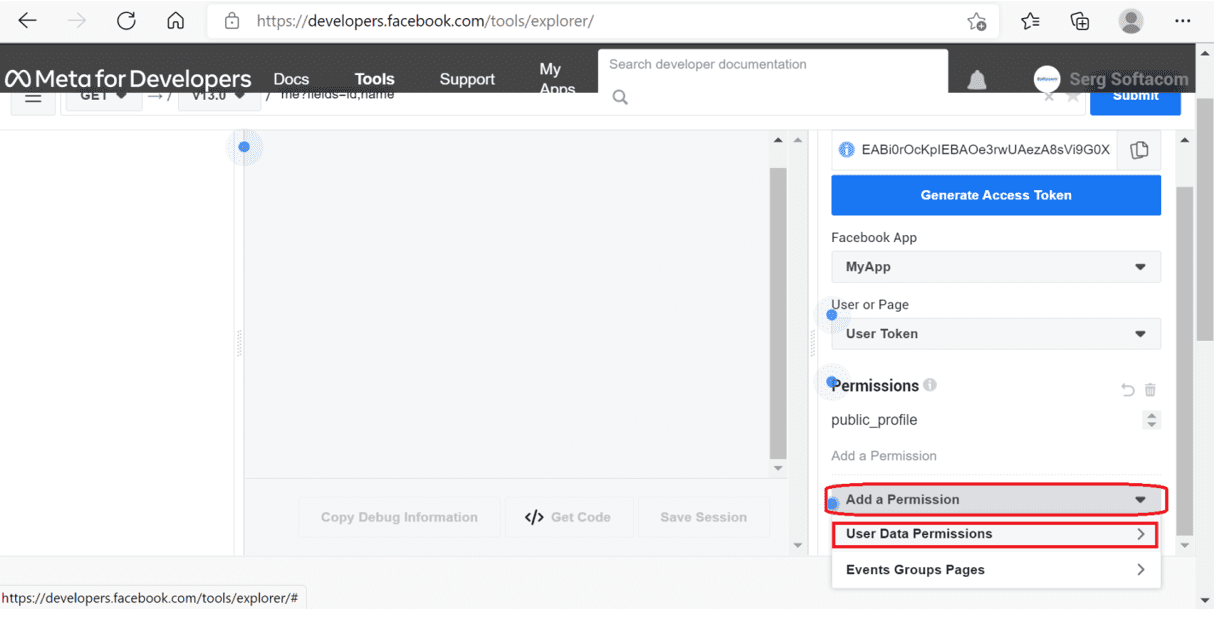Open notifications via the bell icon
This screenshot has width=1223, height=625.
coord(977,80)
